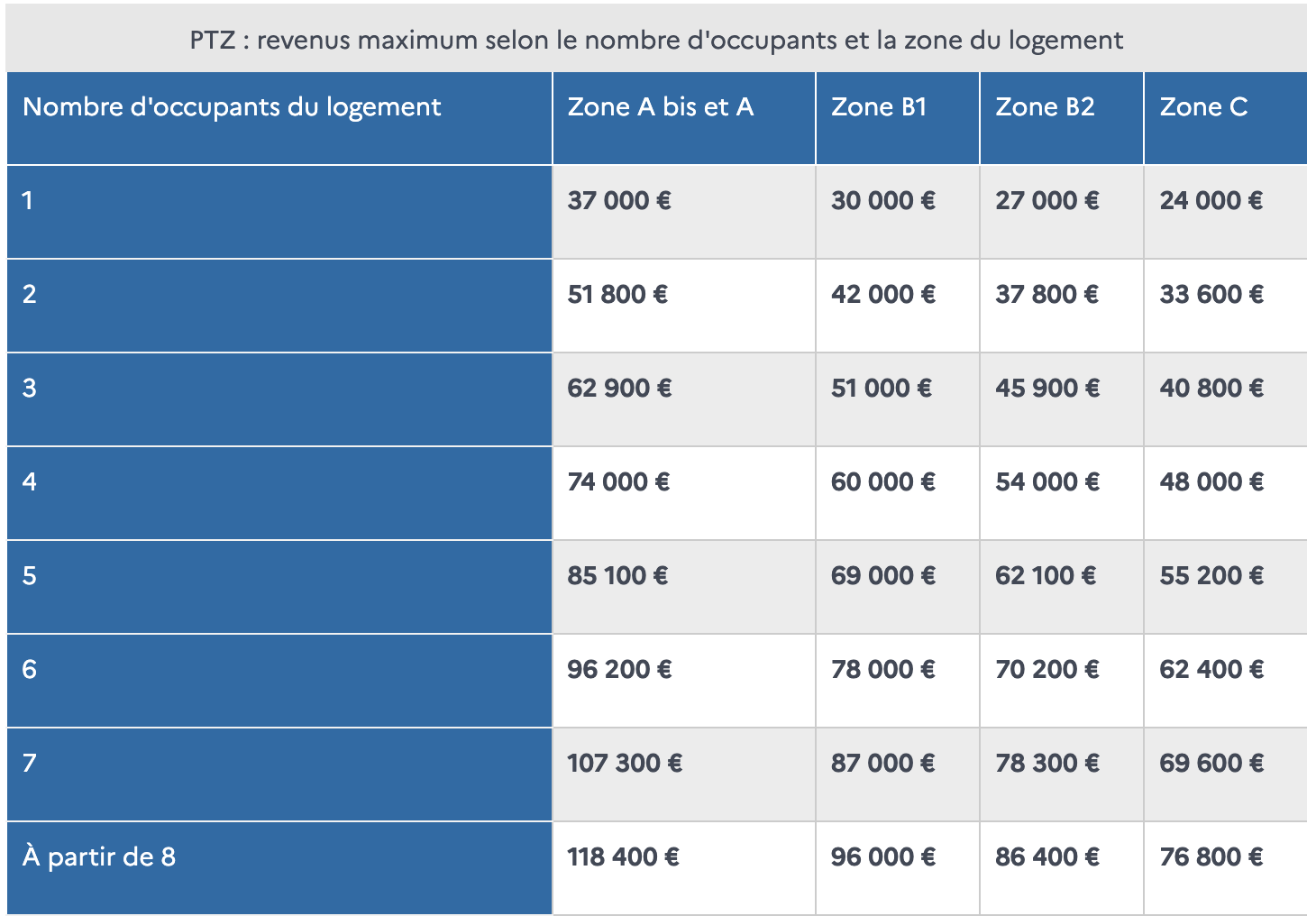Select the 'Zone C' column header
Image resolution: width=1316 pixels, height=916 pixels.
[1226, 118]
